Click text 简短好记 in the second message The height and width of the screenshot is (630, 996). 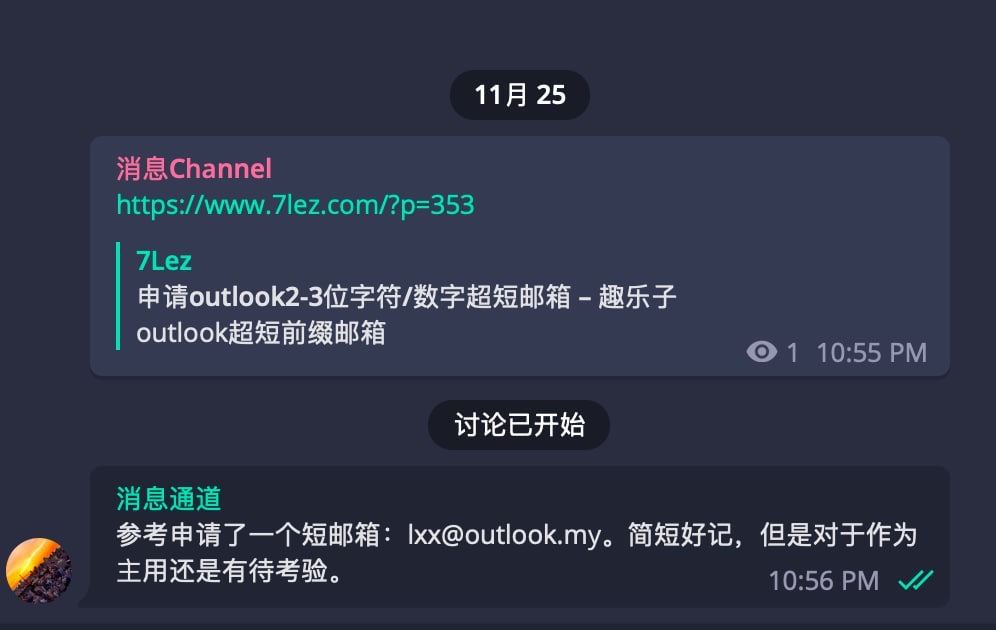pyautogui.click(x=680, y=535)
